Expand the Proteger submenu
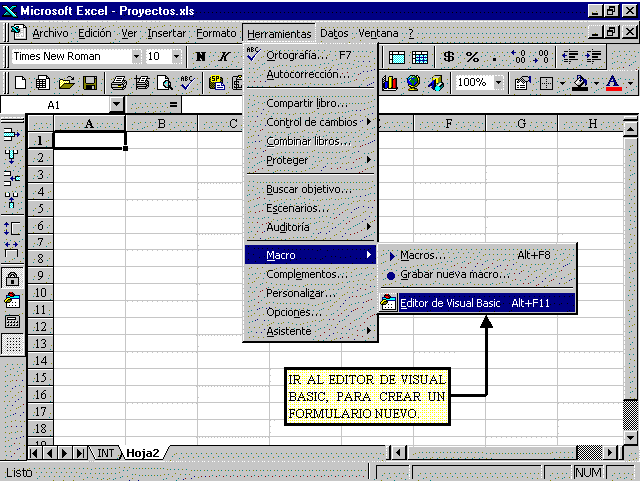The image size is (640, 481). tap(311, 160)
